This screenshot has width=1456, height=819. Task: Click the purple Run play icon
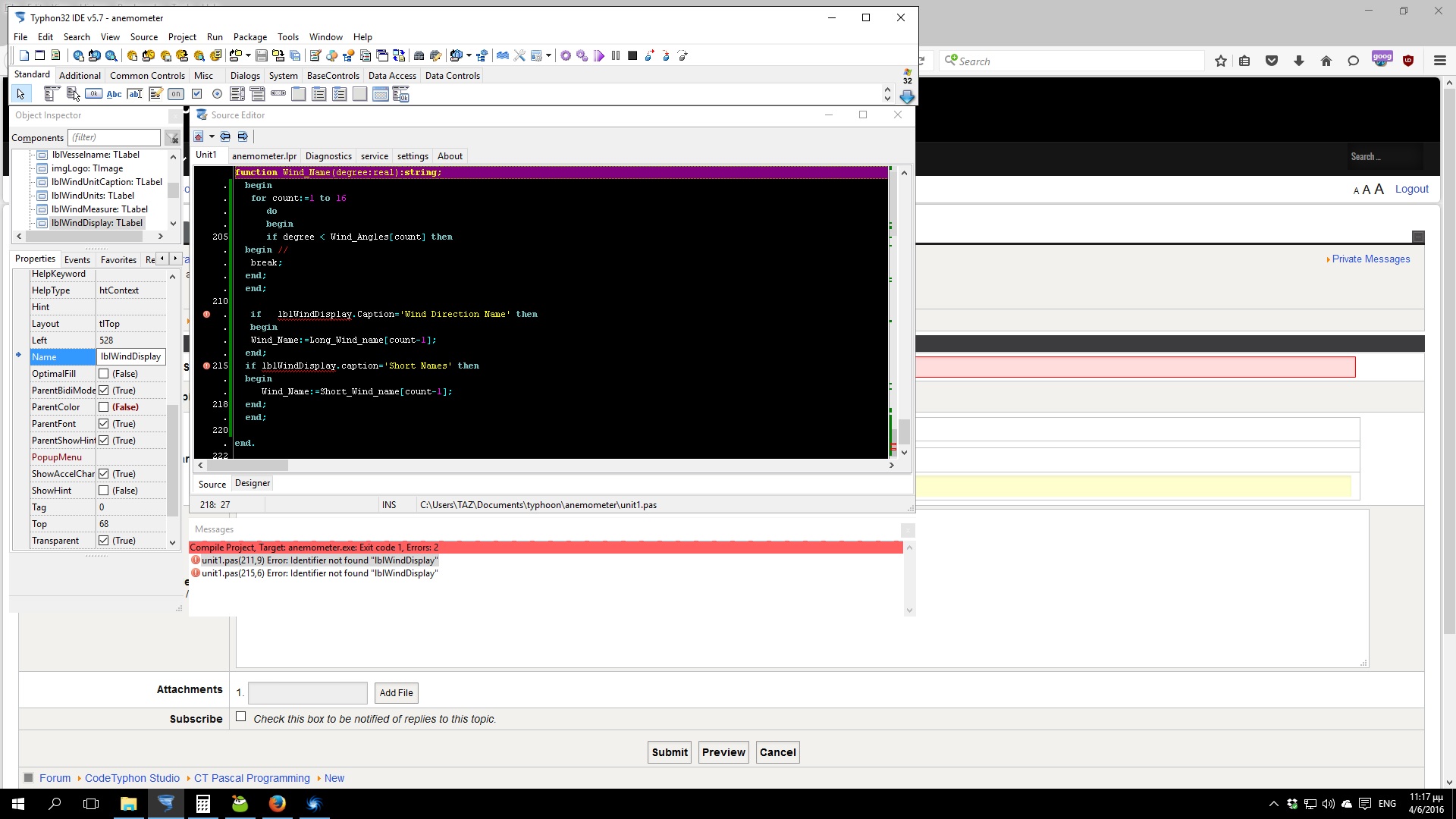[x=599, y=55]
